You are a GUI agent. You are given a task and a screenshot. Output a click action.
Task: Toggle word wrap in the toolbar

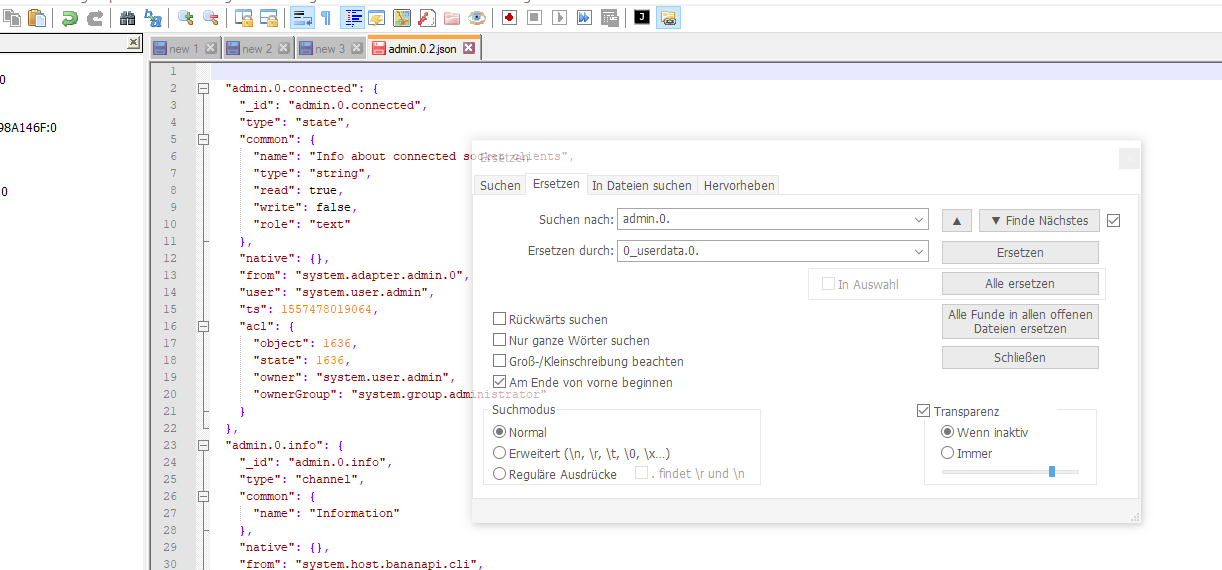[x=302, y=18]
